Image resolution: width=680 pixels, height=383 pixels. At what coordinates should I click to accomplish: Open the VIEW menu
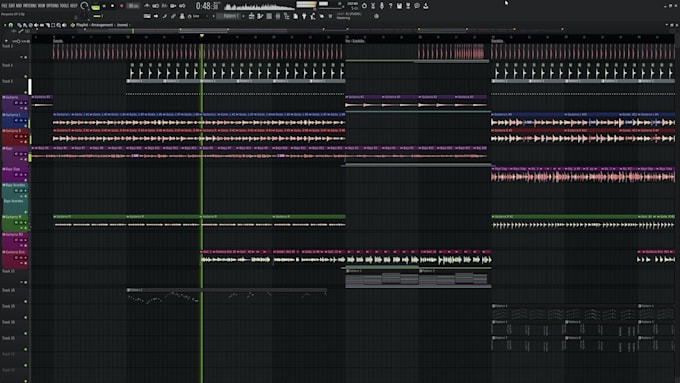(41, 6)
